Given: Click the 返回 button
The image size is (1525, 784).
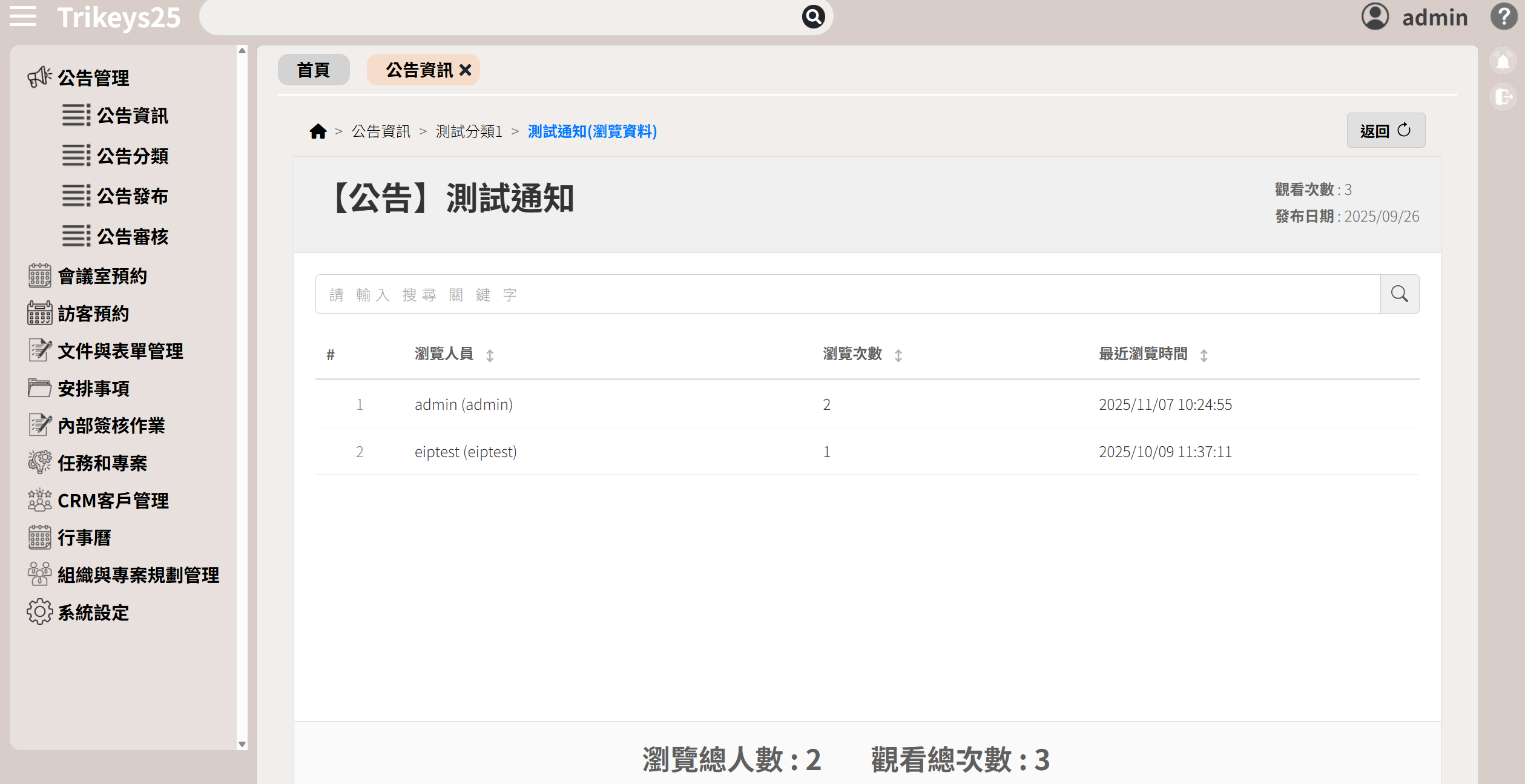Looking at the screenshot, I should coord(1385,131).
